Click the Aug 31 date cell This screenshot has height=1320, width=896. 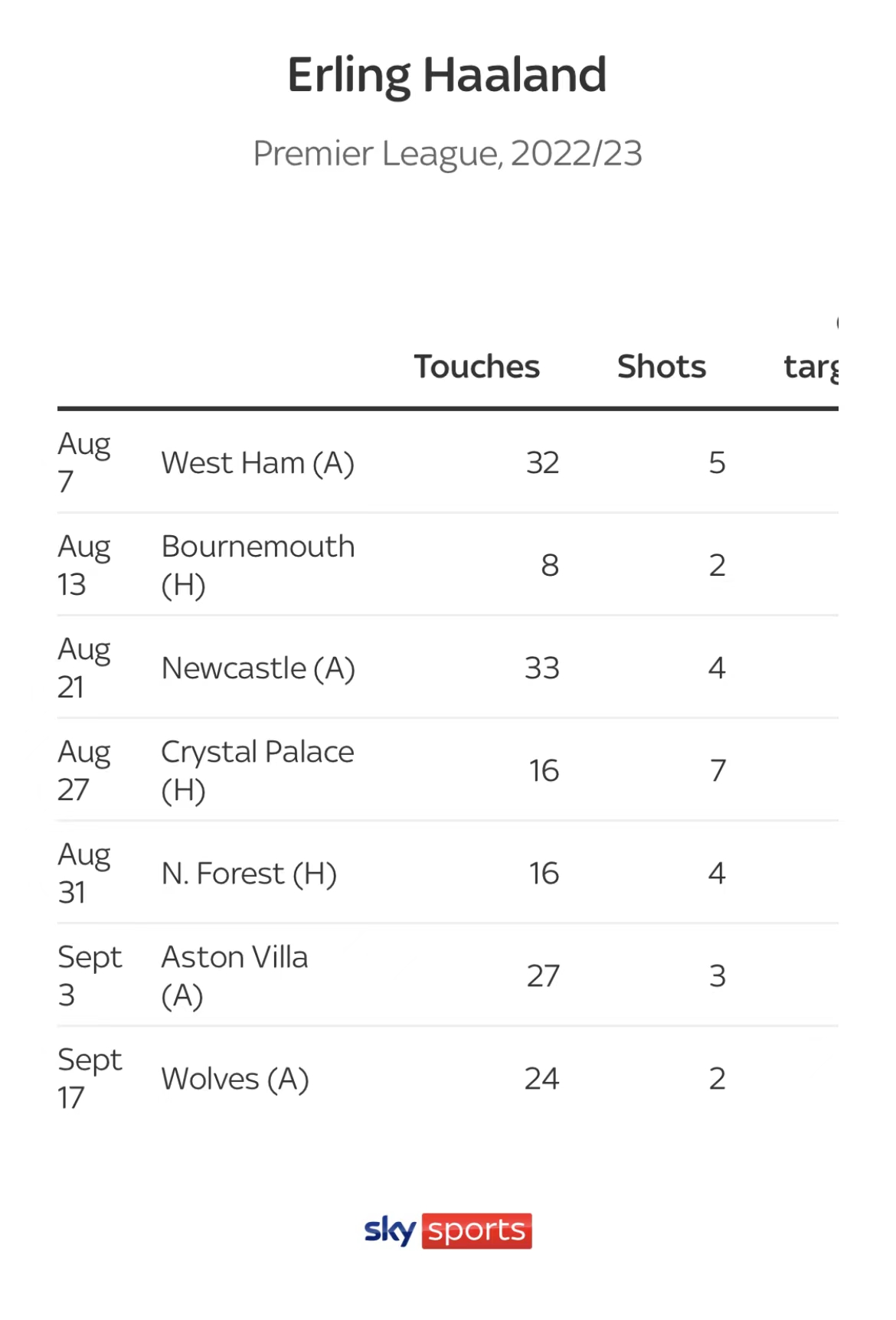pos(84,873)
